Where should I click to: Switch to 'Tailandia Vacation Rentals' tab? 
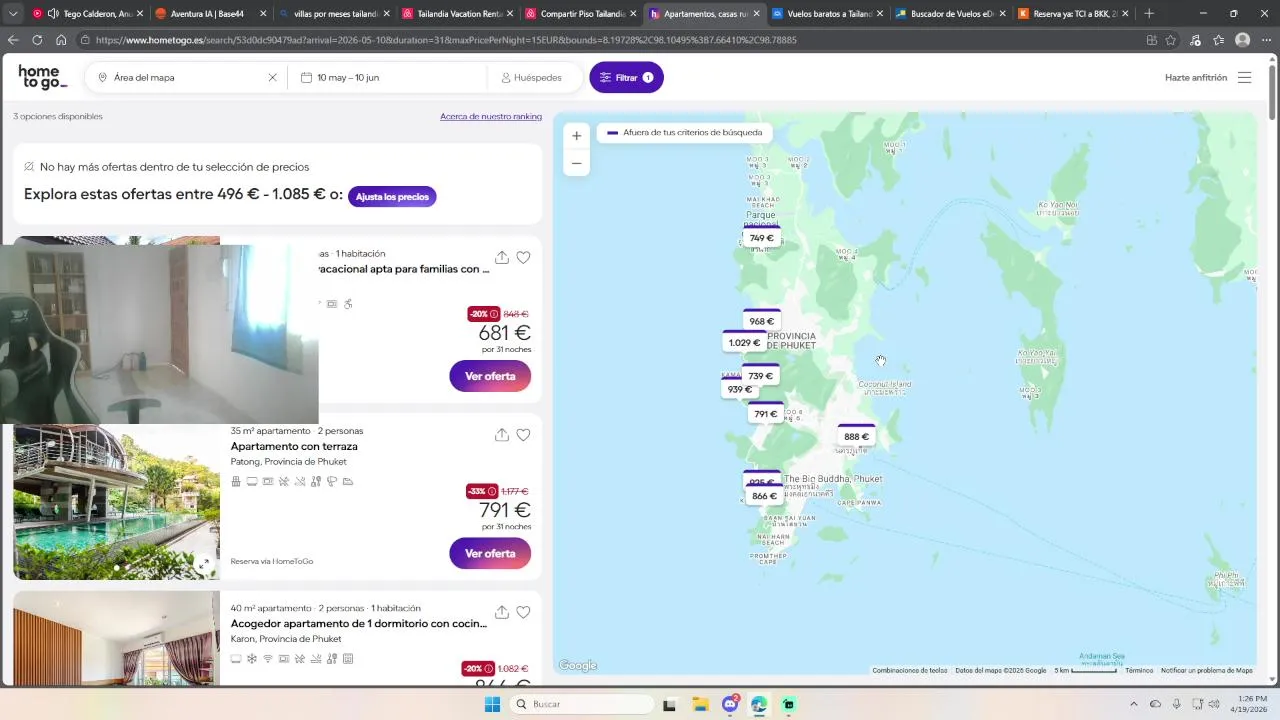coord(455,14)
